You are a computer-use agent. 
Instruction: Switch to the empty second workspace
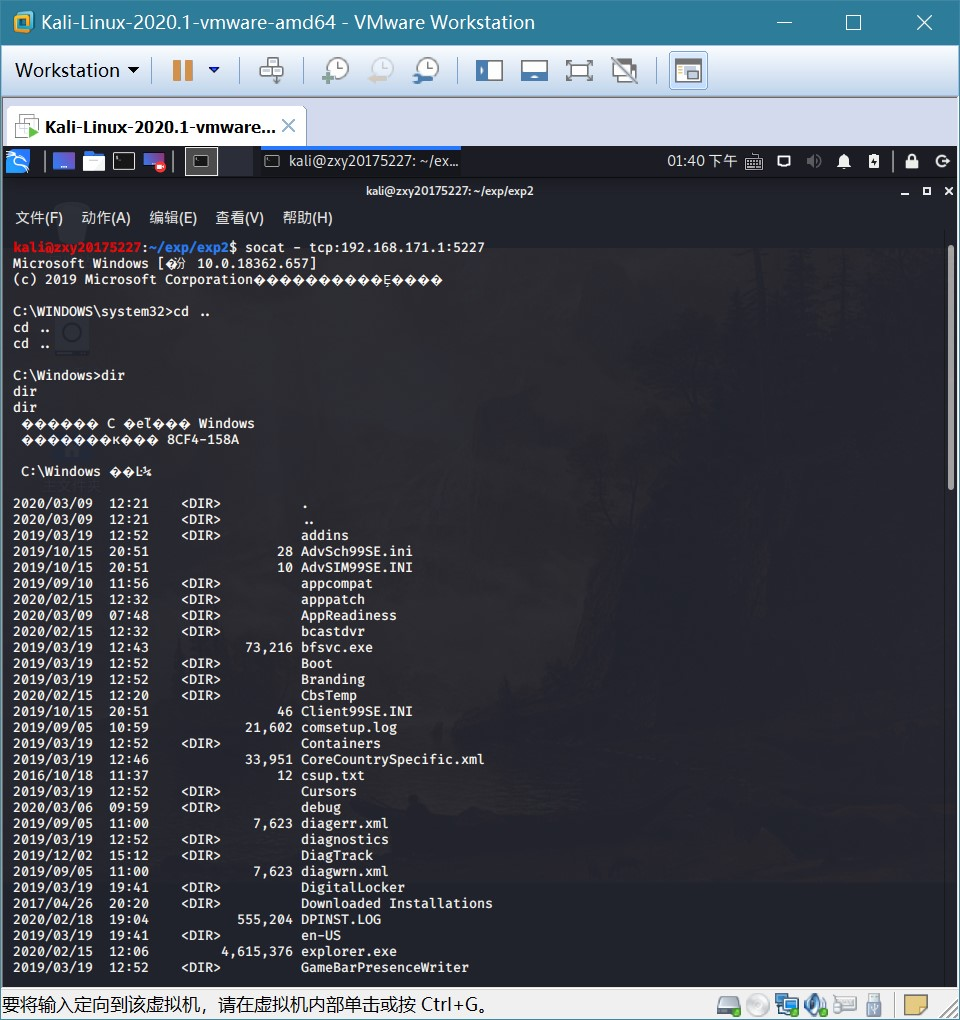pyautogui.click(x=235, y=161)
